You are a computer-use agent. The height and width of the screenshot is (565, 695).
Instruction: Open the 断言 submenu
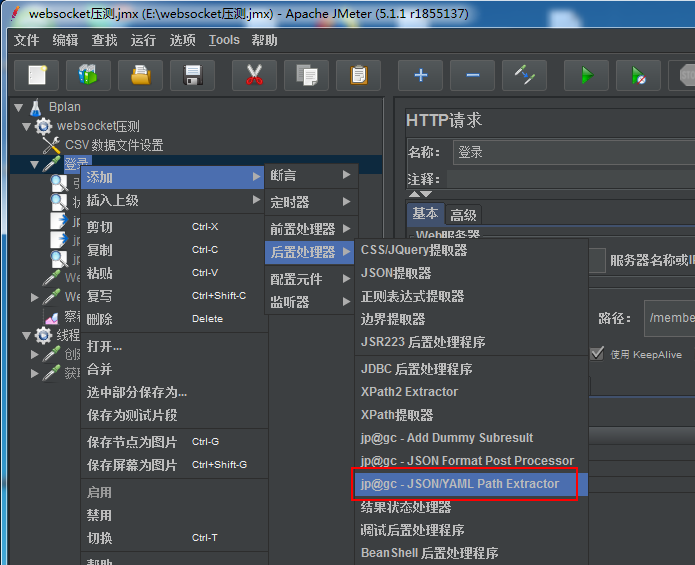click(x=310, y=175)
